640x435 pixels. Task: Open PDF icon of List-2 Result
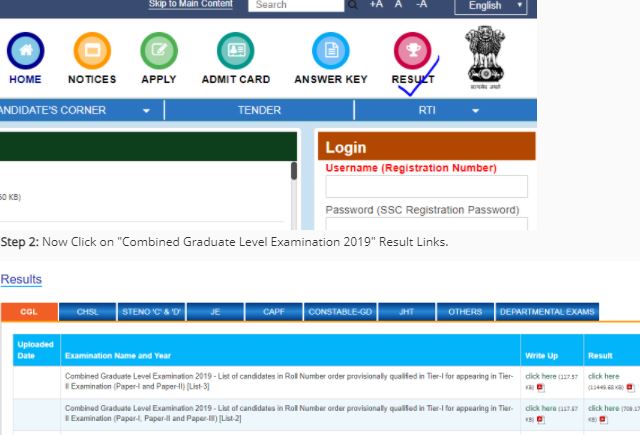603,419
